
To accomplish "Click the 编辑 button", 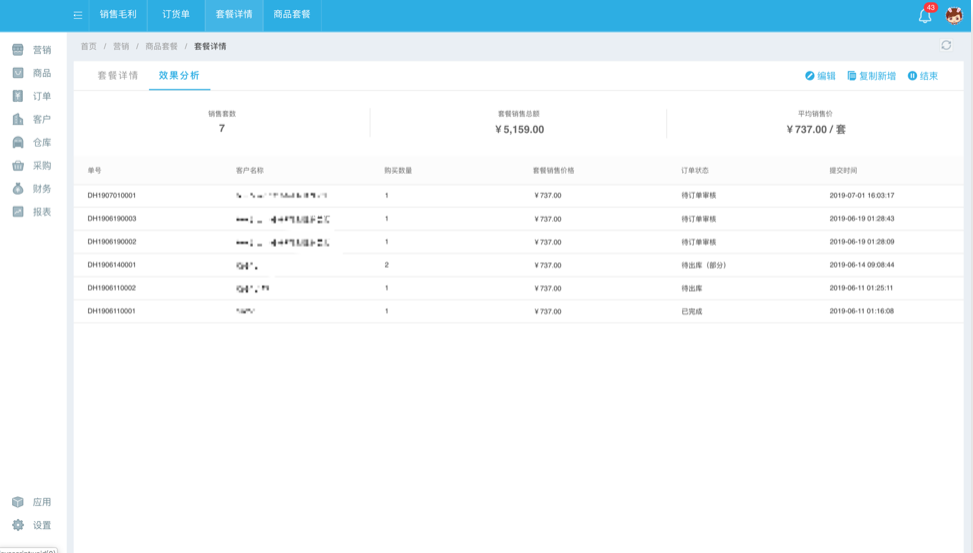I will [x=820, y=76].
